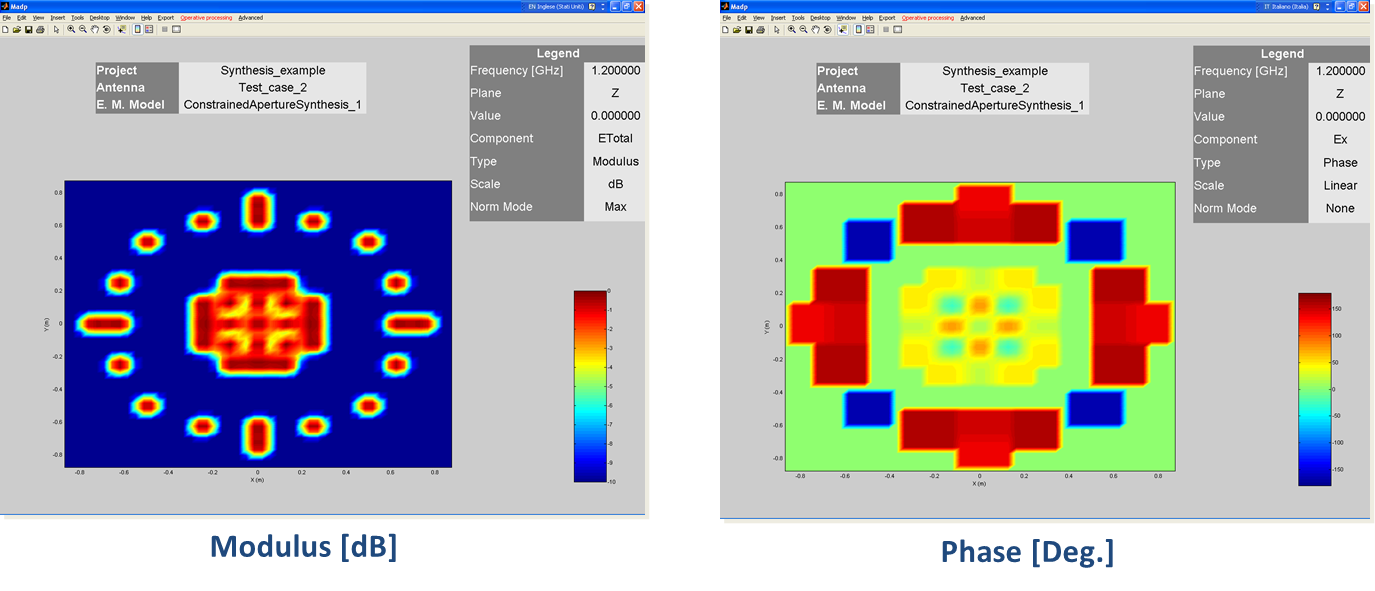Open Export menu in left Modulus window
1375x591 pixels.
165,18
